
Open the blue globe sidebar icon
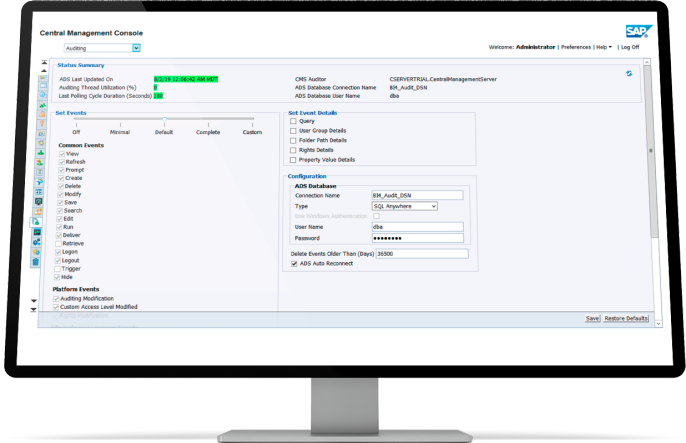(x=42, y=94)
